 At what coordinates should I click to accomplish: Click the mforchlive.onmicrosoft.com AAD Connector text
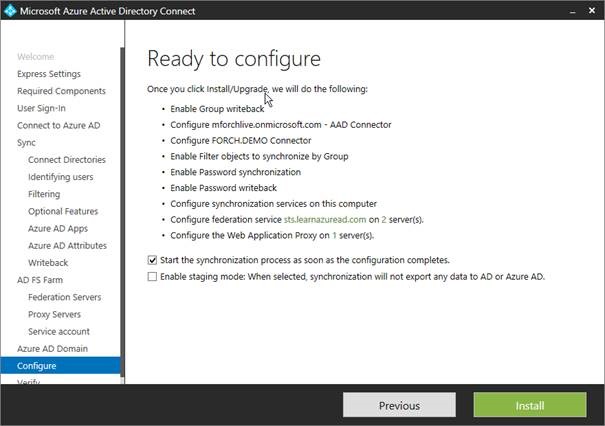[x=281, y=125]
